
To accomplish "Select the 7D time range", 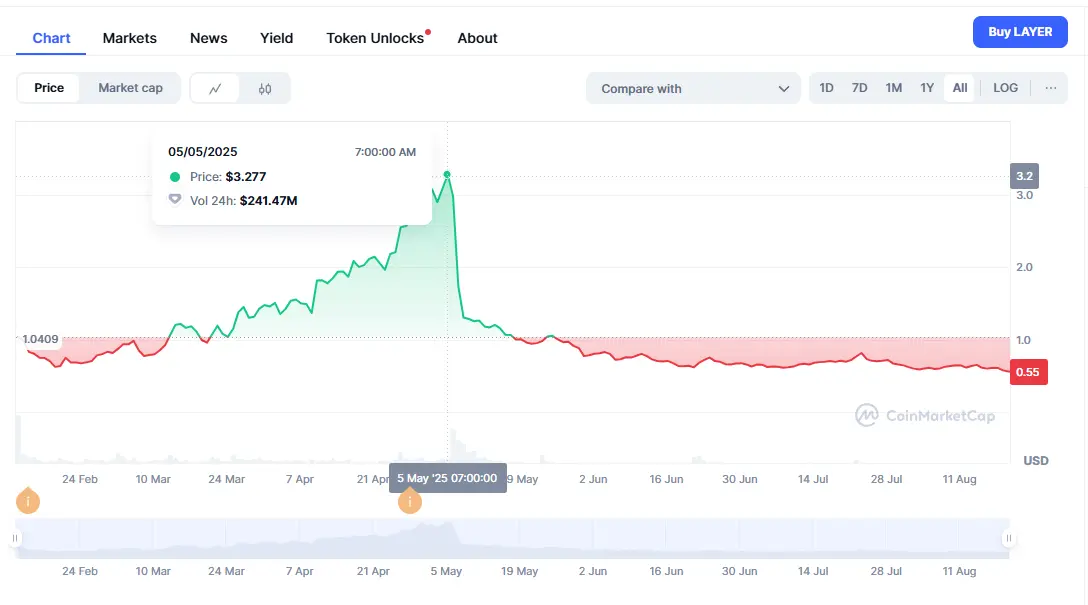I will tap(859, 88).
